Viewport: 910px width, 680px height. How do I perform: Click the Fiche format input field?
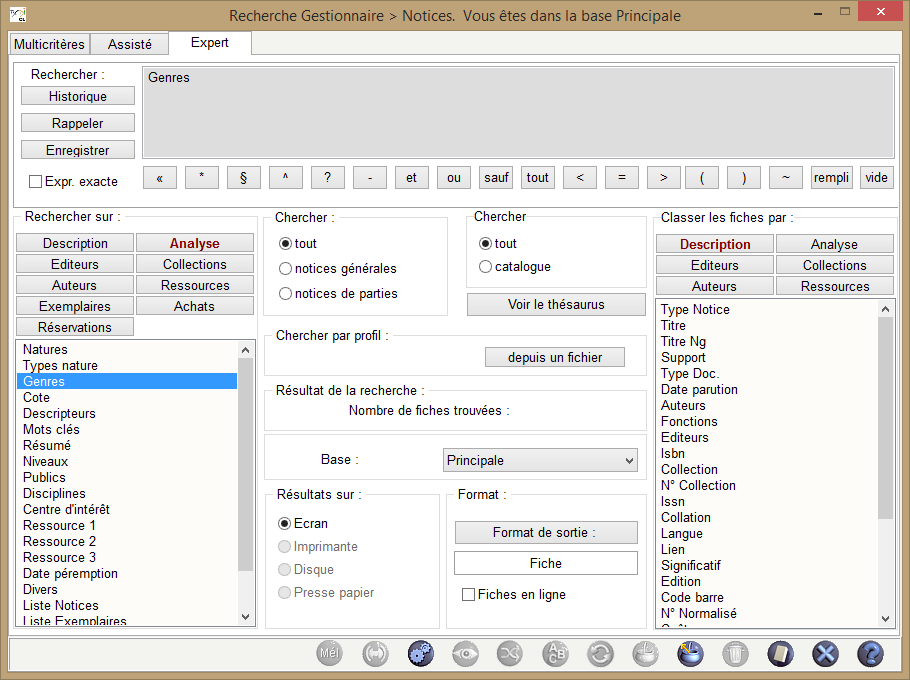(x=545, y=564)
